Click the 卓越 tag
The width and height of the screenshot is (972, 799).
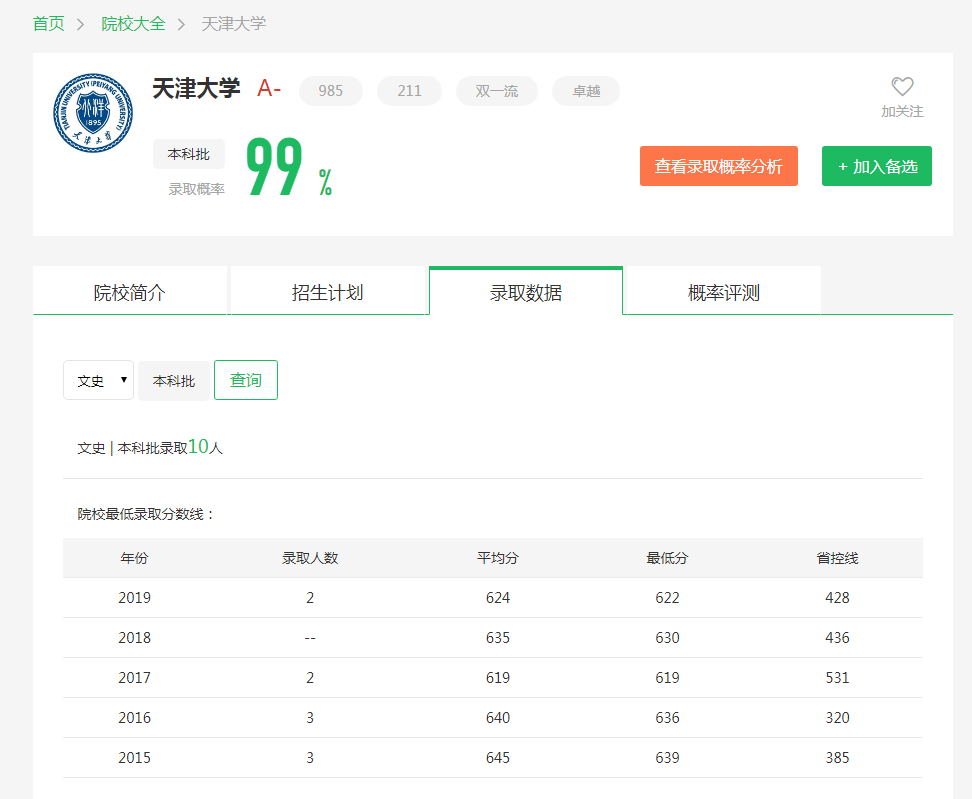click(x=586, y=91)
